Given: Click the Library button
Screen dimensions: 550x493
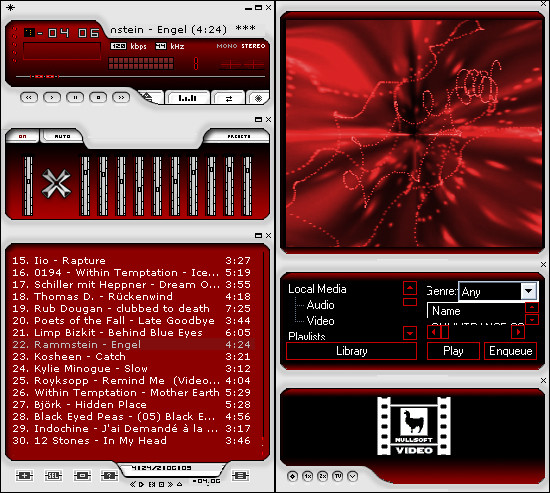Looking at the screenshot, I should pyautogui.click(x=351, y=351).
